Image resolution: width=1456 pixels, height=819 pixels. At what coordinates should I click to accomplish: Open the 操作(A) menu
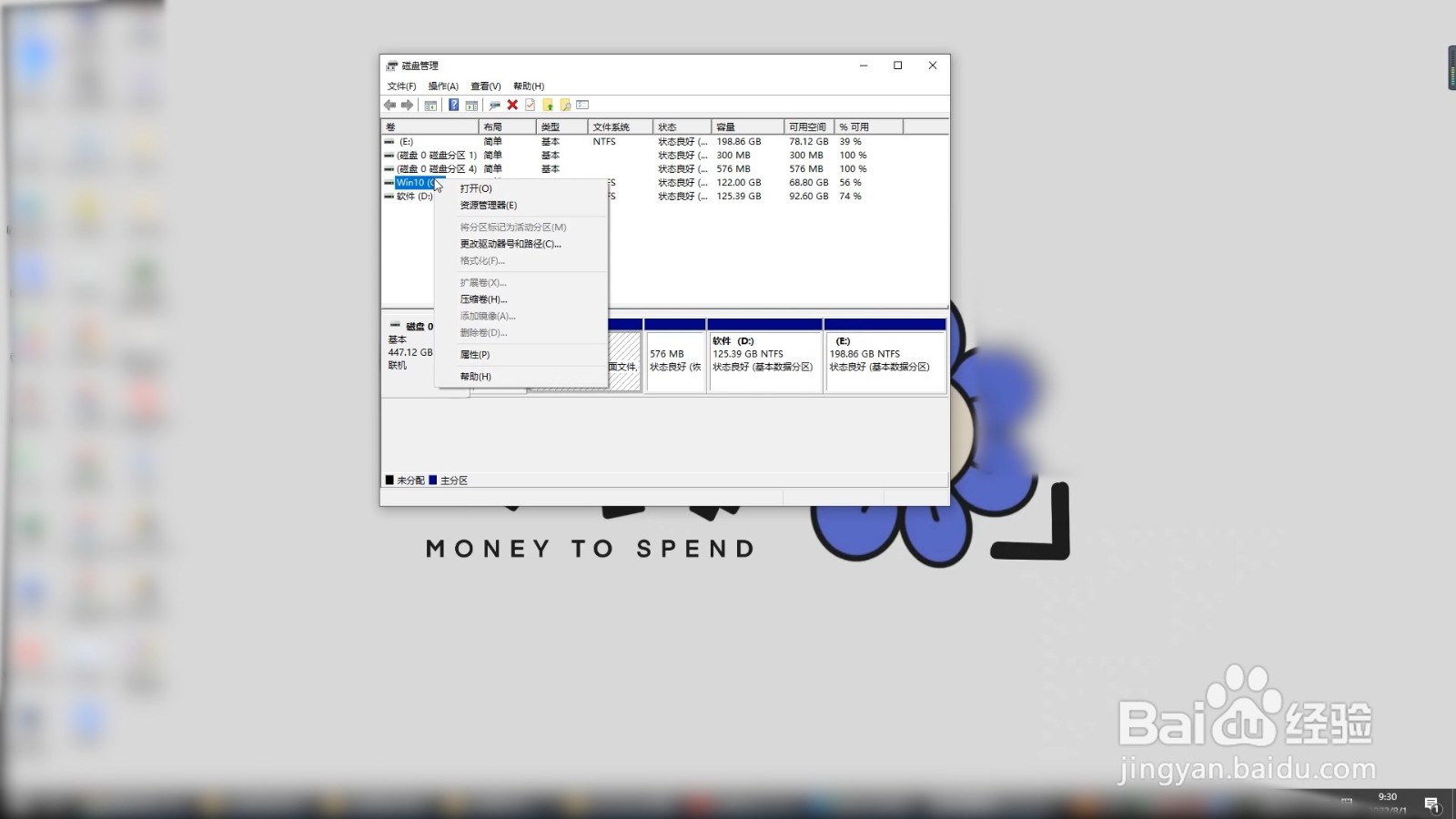coord(443,86)
